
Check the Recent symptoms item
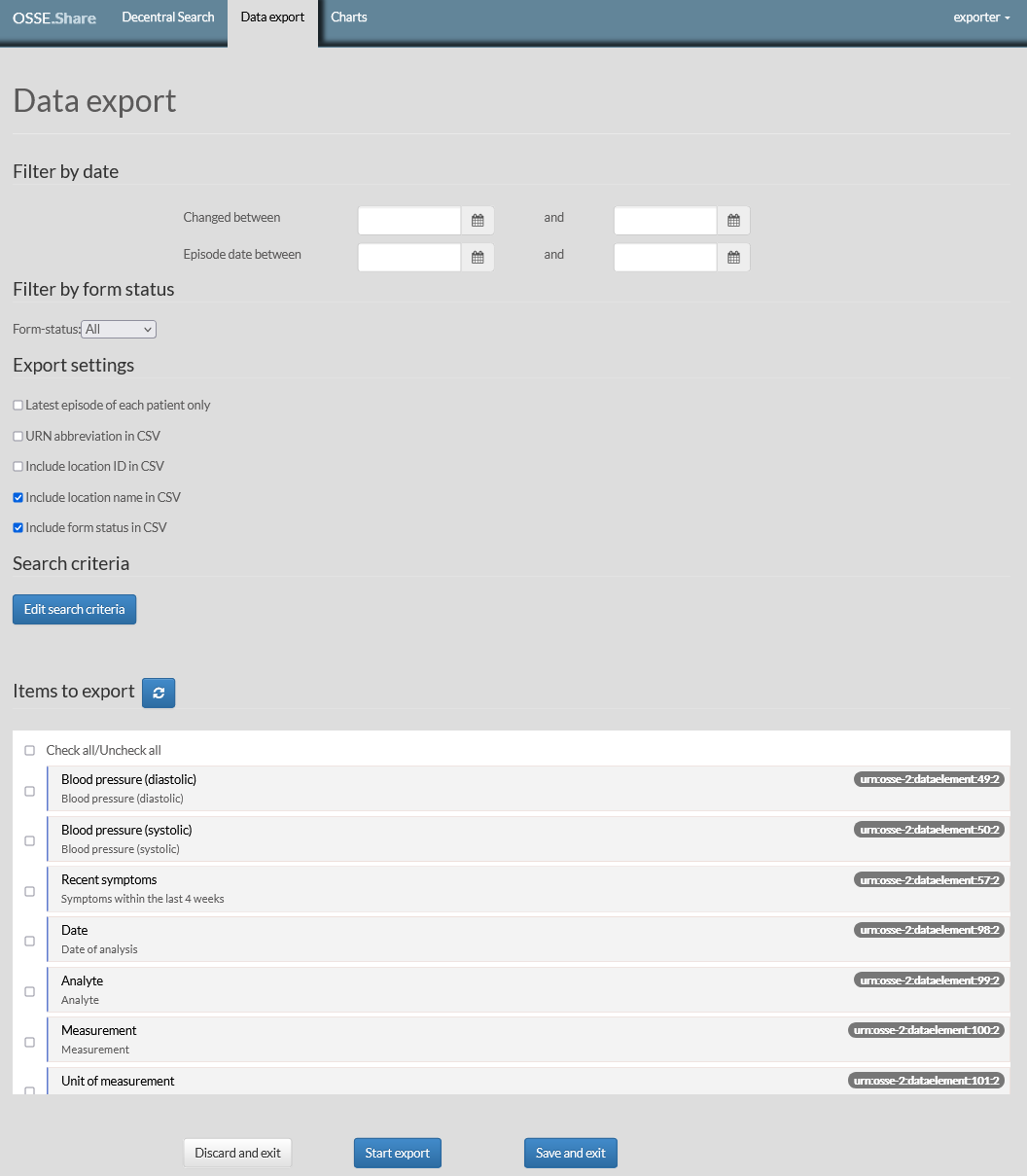(29, 891)
